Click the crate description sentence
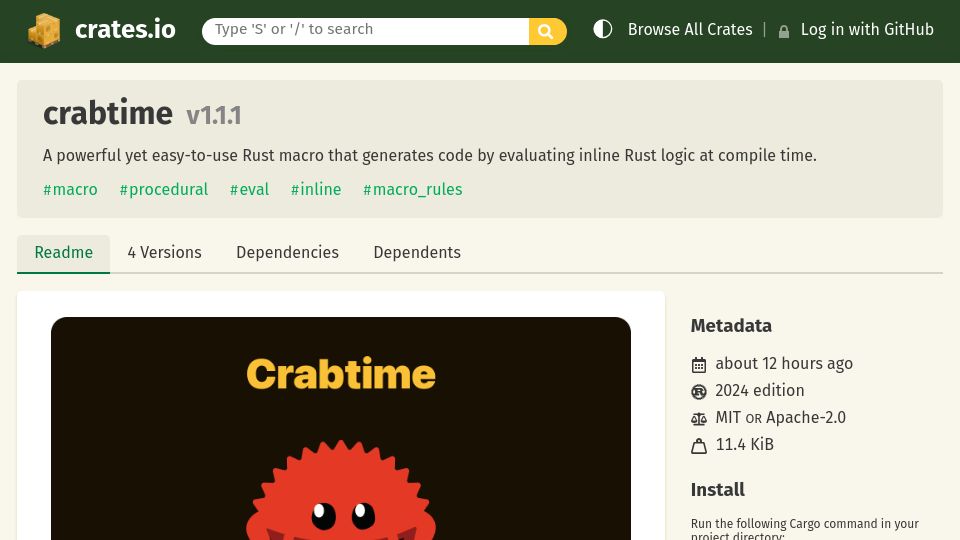The width and height of the screenshot is (960, 540). 430,156
